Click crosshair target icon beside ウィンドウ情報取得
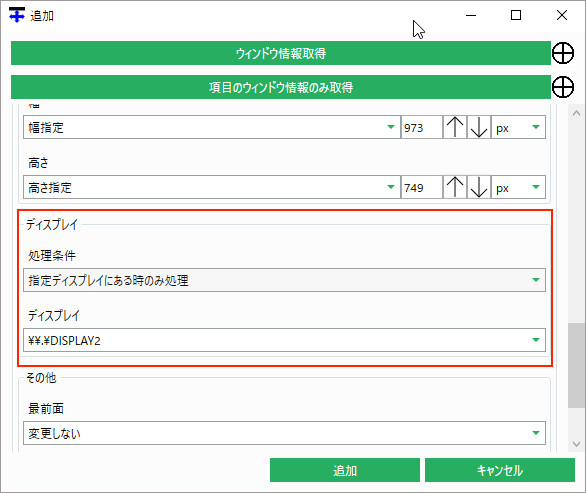The height and width of the screenshot is (493, 586). (563, 53)
